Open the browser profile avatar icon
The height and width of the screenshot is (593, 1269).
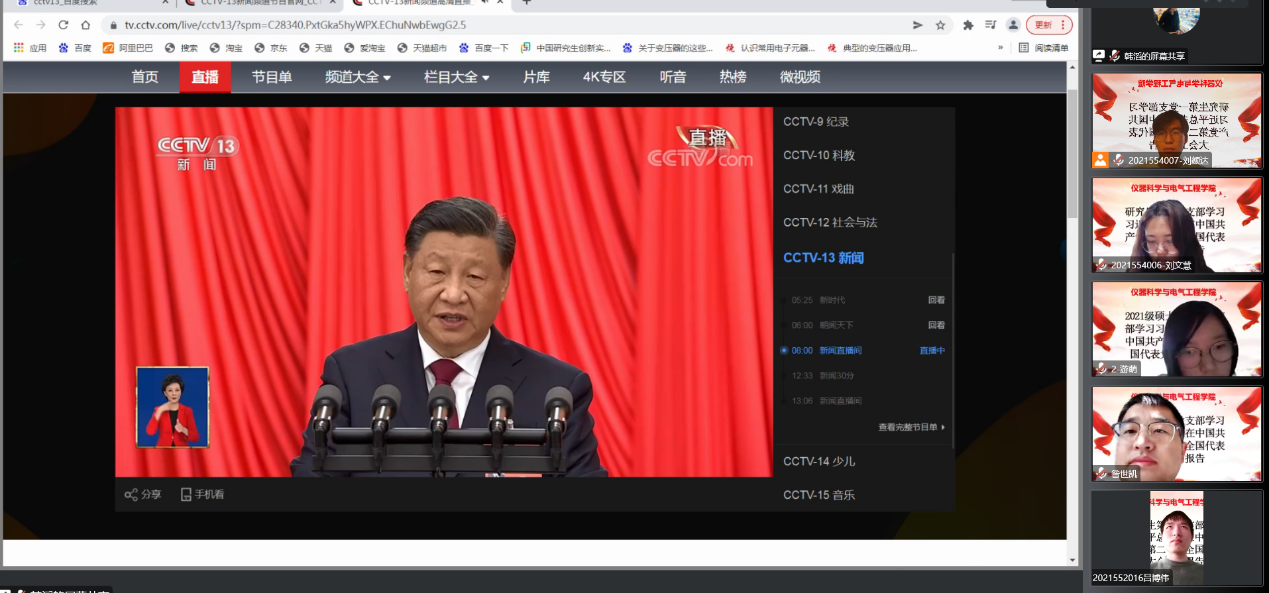click(x=1014, y=25)
